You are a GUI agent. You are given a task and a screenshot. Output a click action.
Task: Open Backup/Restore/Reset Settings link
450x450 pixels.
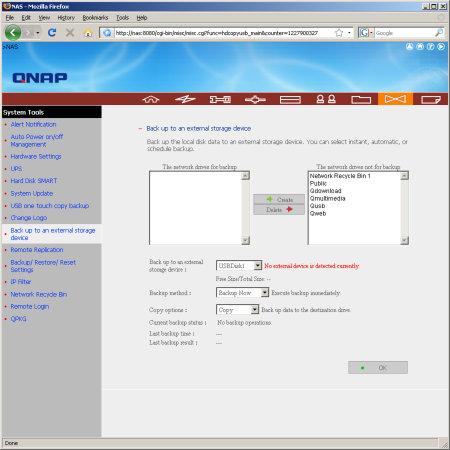[43, 266]
